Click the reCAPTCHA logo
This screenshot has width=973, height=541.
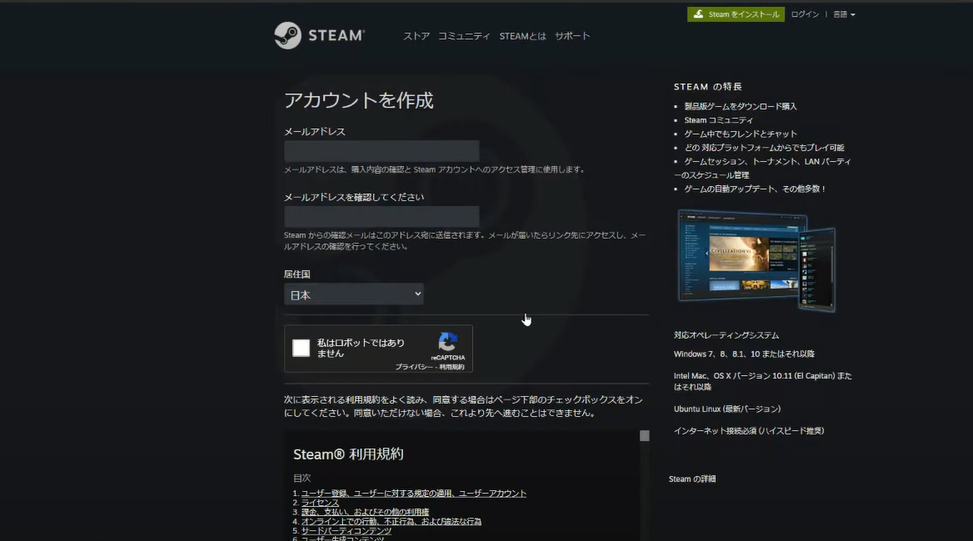click(x=447, y=342)
